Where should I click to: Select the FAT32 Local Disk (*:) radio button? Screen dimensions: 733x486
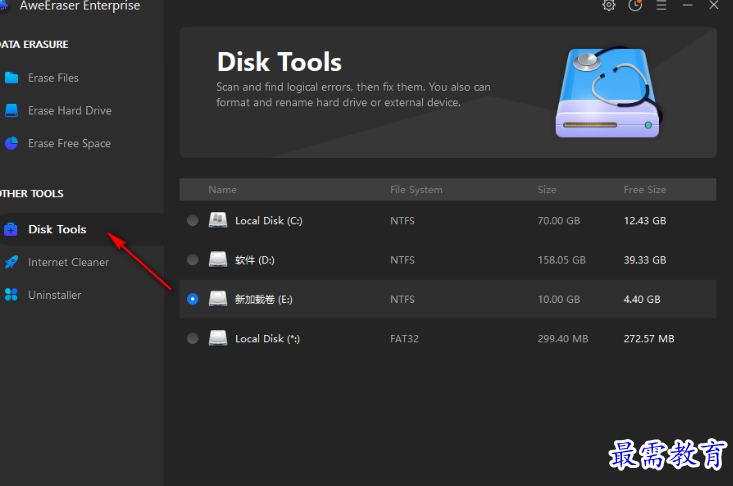tap(193, 339)
